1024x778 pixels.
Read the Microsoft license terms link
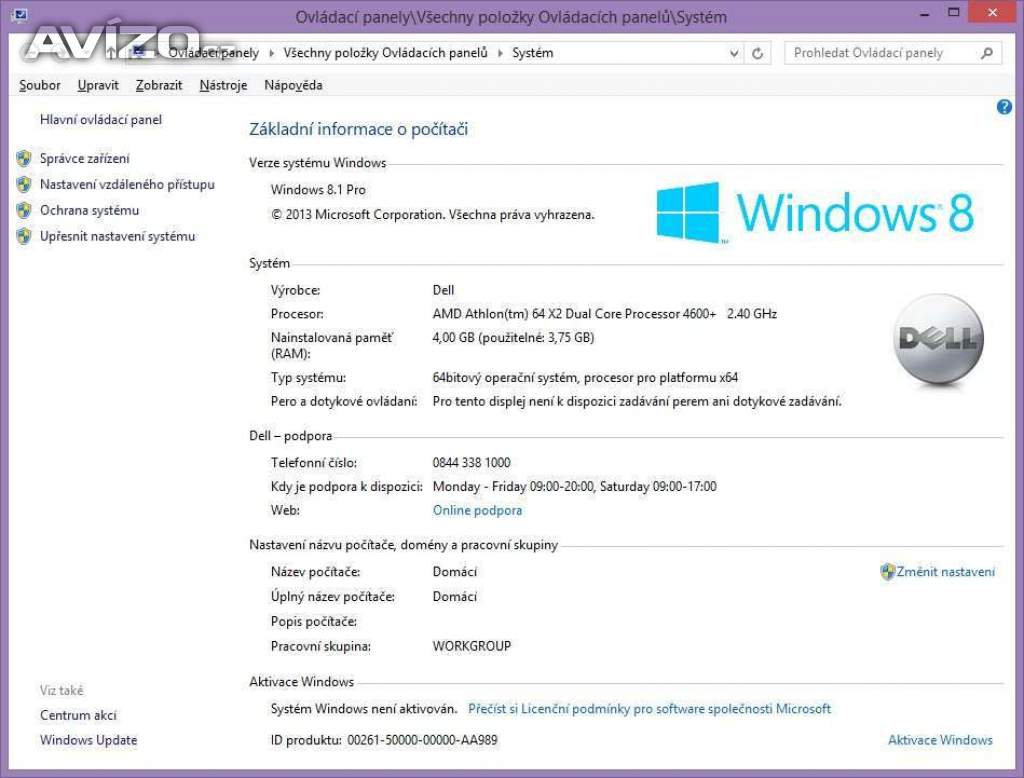[650, 709]
